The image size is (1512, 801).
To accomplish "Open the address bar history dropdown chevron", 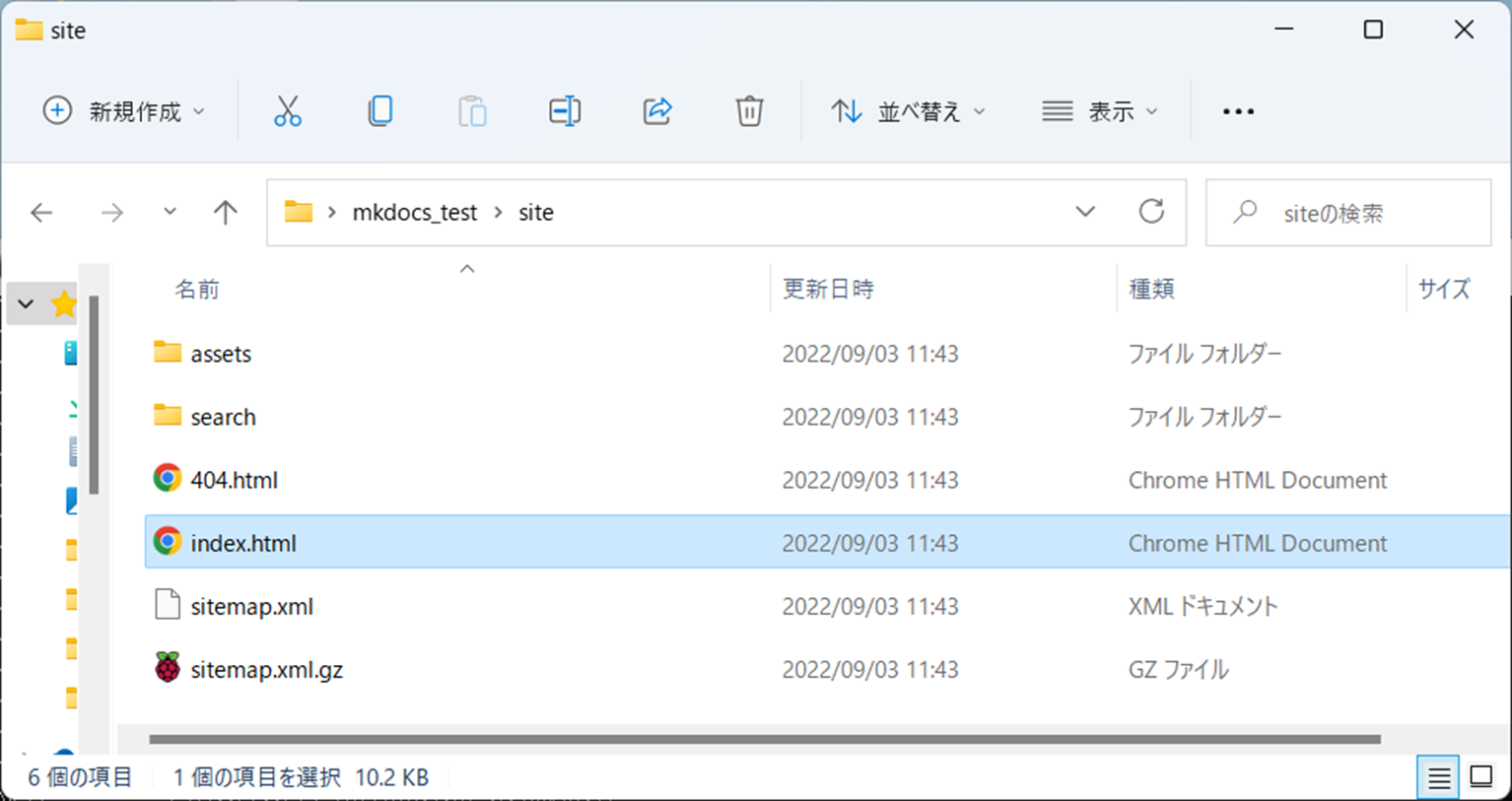I will [1085, 211].
